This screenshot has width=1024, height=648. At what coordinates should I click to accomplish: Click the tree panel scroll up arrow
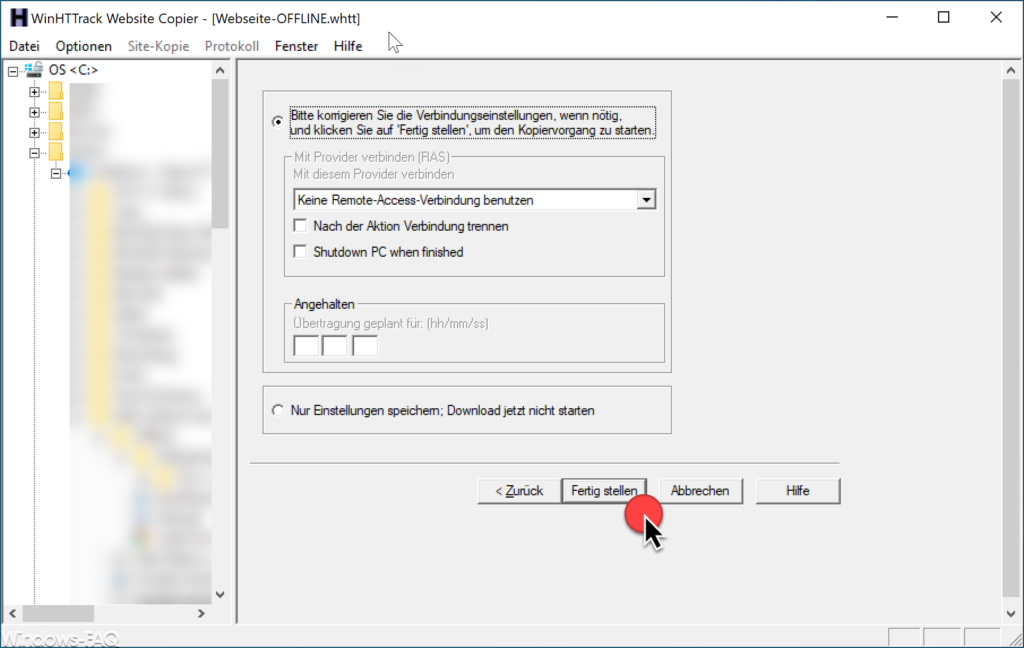220,70
